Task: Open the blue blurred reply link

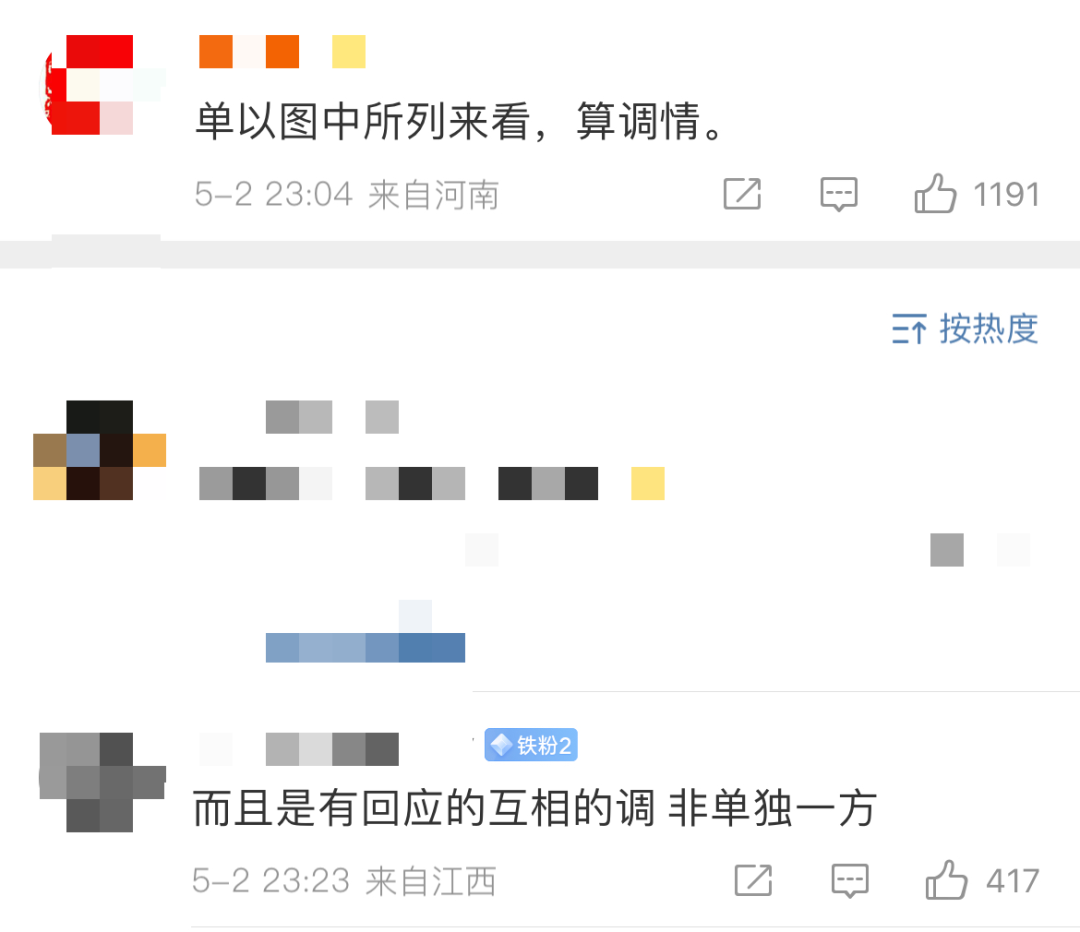Action: (x=365, y=648)
